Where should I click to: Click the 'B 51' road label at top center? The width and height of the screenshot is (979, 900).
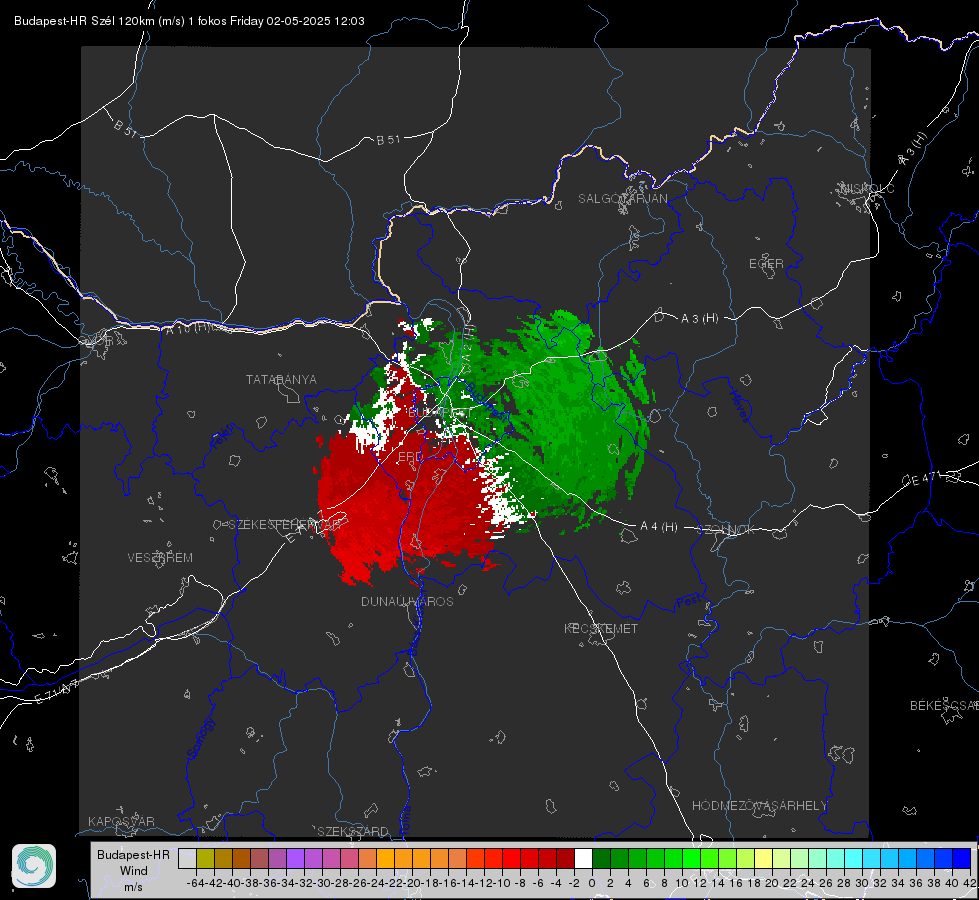coord(388,140)
